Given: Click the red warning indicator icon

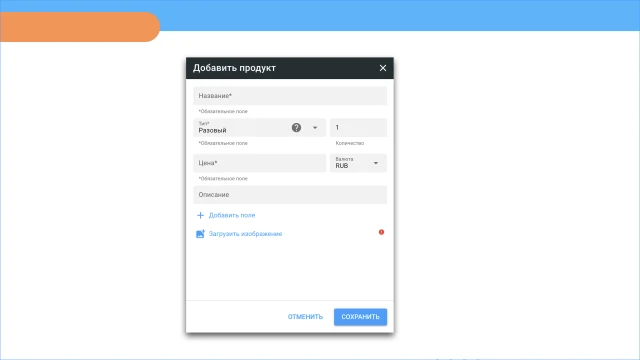Looking at the screenshot, I should pyautogui.click(x=381, y=232).
